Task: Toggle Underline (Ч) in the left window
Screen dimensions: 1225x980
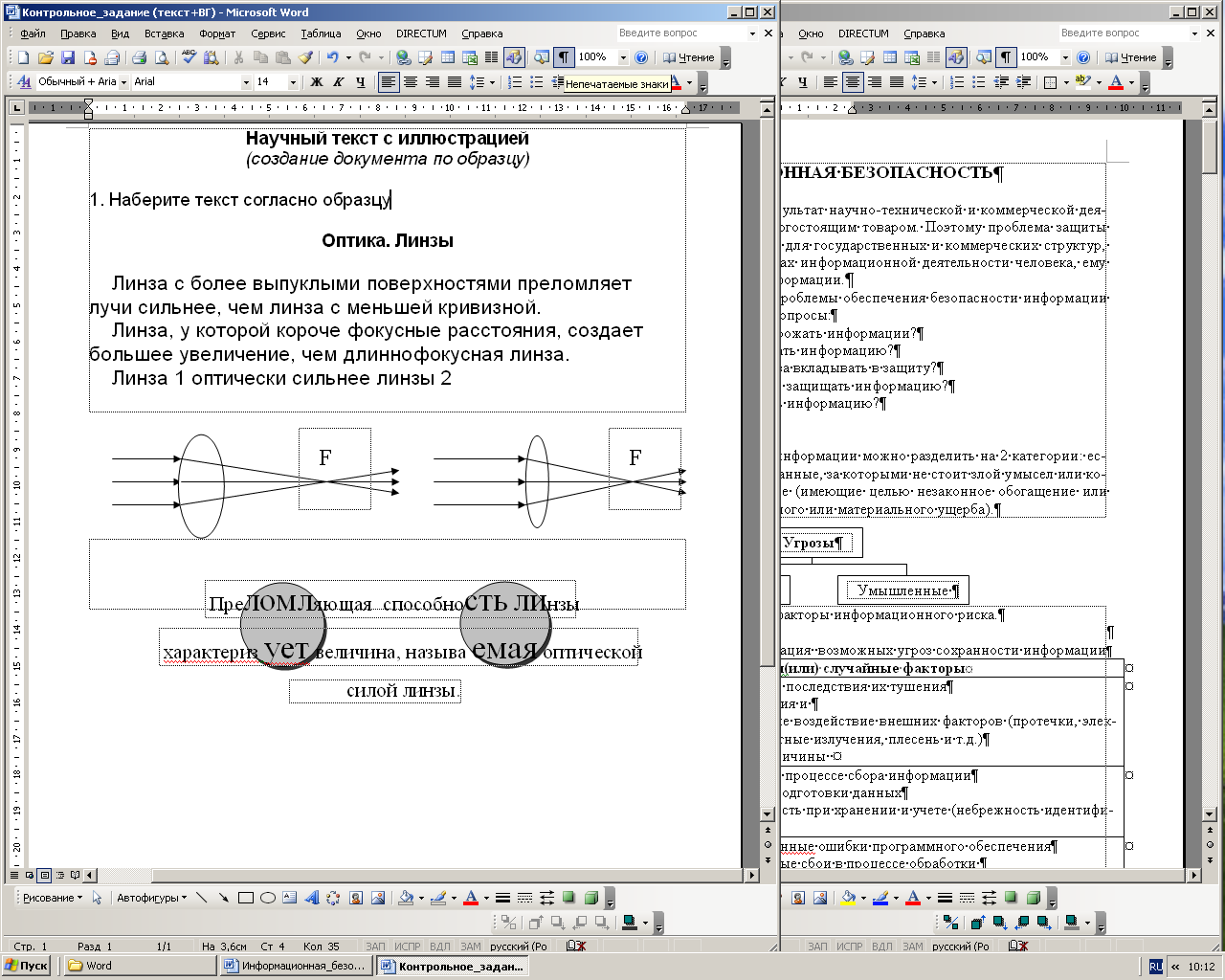Action: [x=361, y=82]
